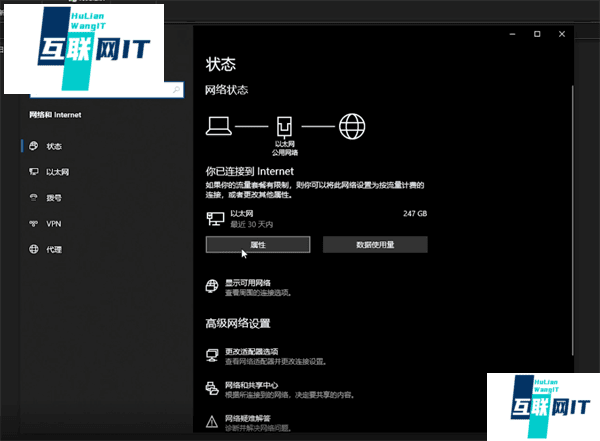Open the 以太网 sidebar page

click(x=57, y=172)
